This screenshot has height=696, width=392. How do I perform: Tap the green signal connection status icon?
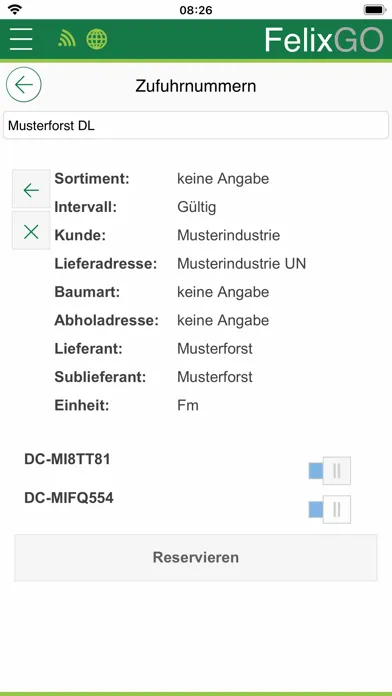(x=67, y=39)
